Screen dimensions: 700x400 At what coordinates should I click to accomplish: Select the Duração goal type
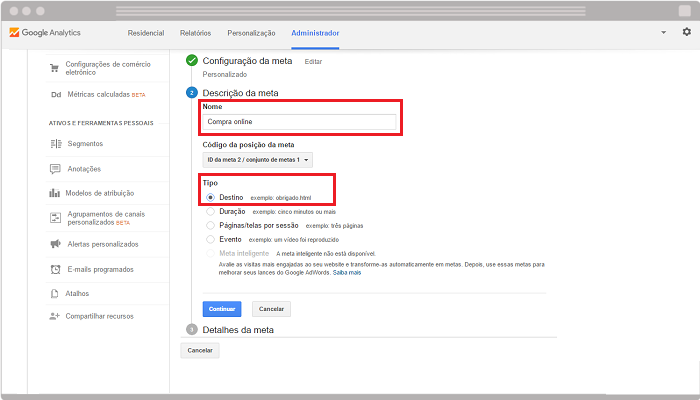tap(210, 212)
